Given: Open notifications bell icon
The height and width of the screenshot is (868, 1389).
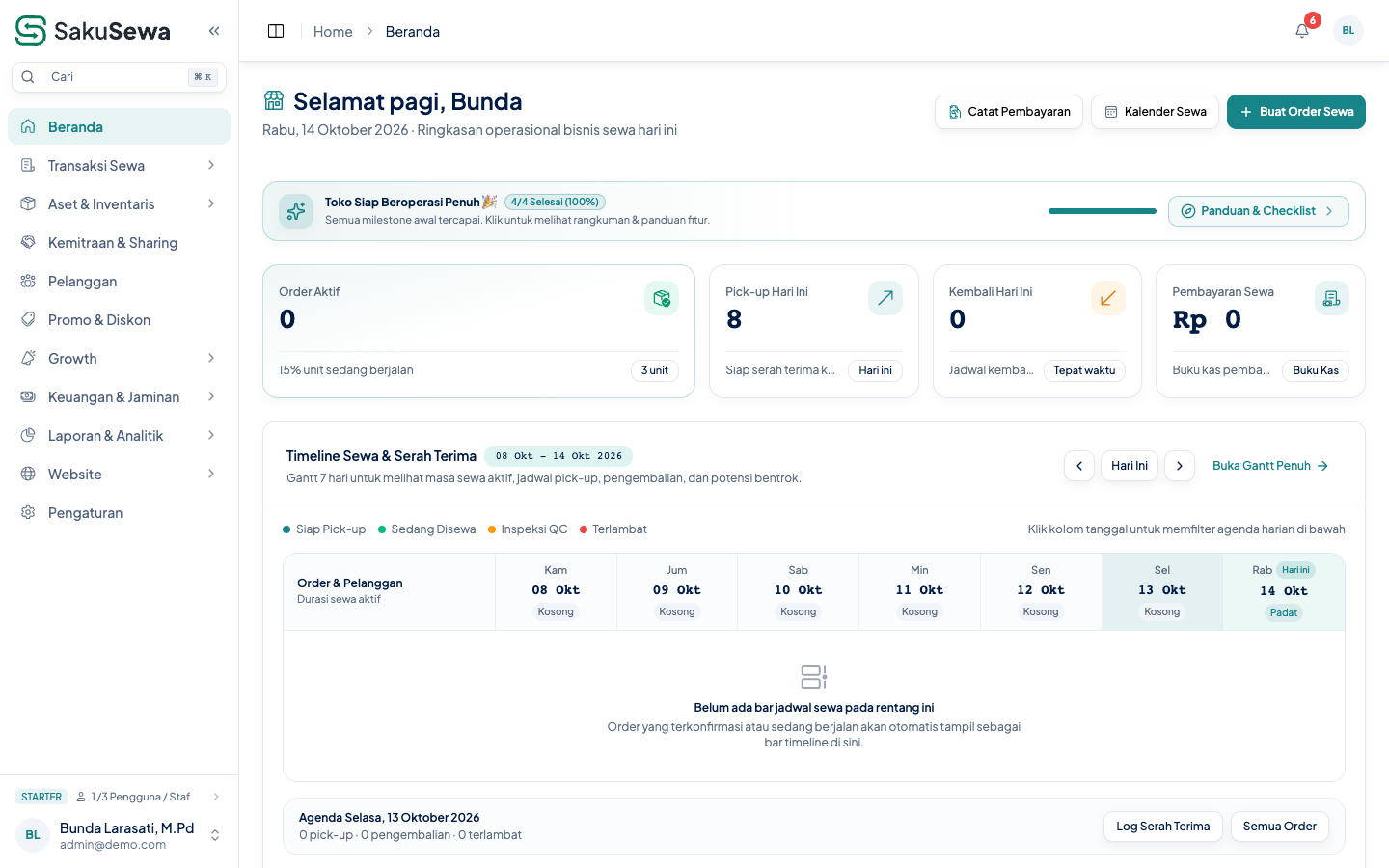Looking at the screenshot, I should click(x=1302, y=31).
